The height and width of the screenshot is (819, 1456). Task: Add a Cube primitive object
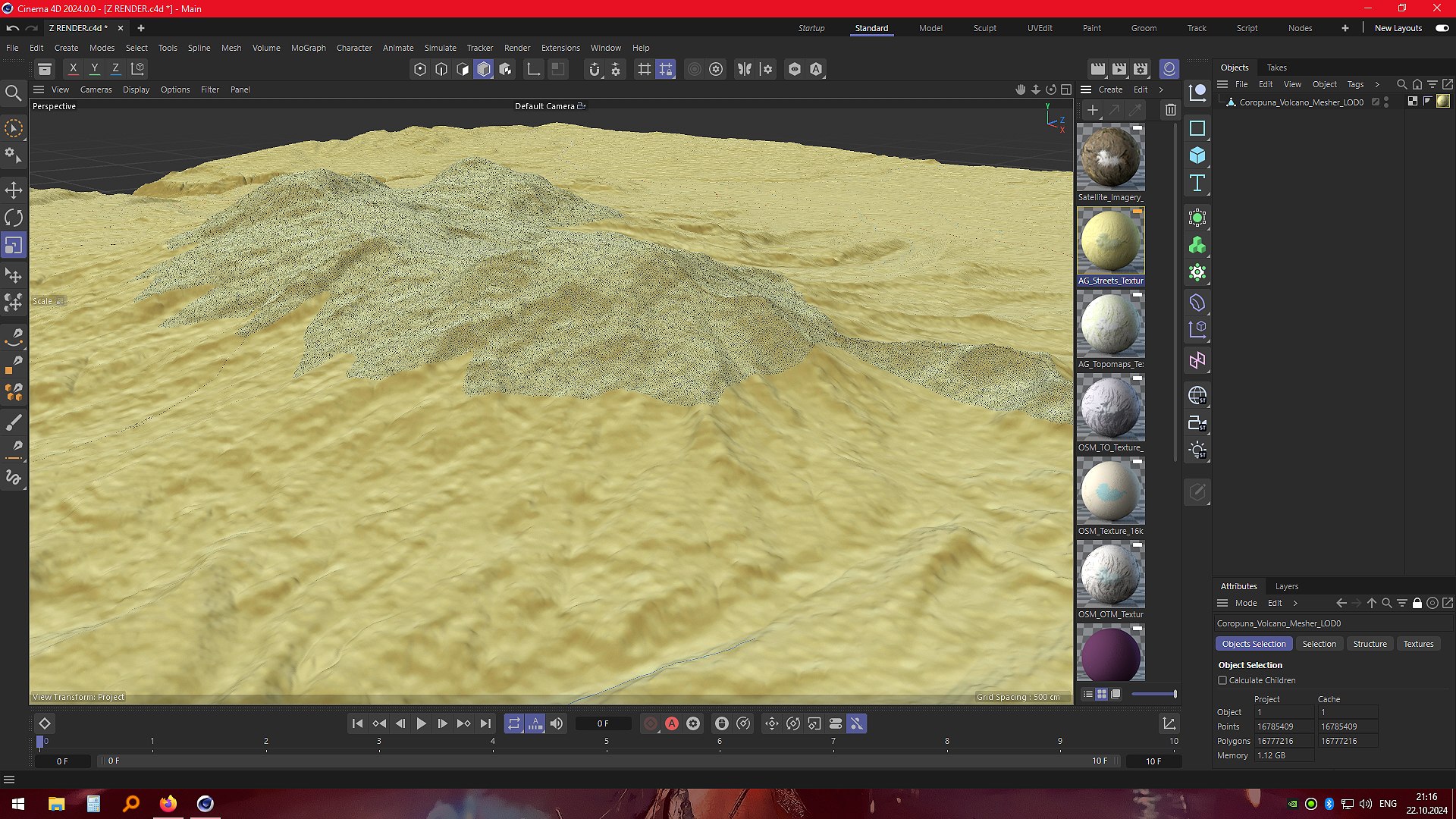click(1197, 155)
